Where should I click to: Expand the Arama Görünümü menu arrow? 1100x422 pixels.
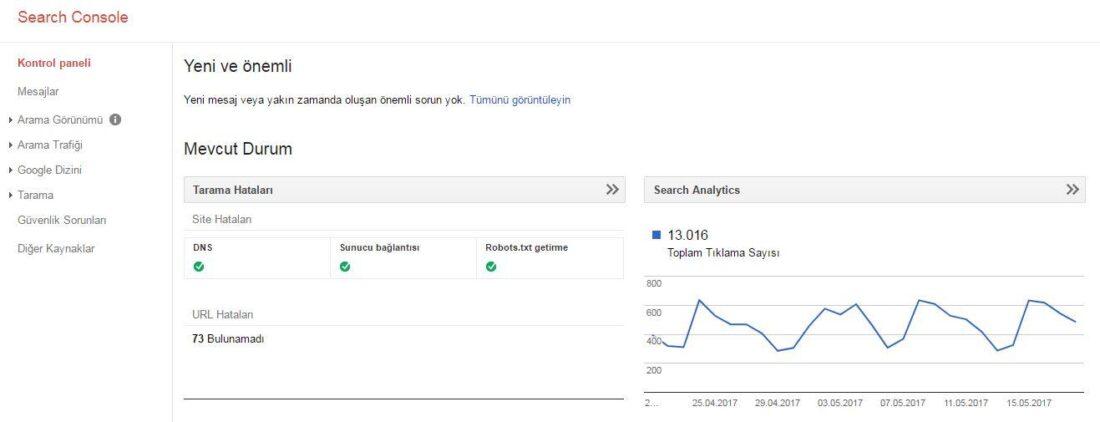click(x=10, y=121)
